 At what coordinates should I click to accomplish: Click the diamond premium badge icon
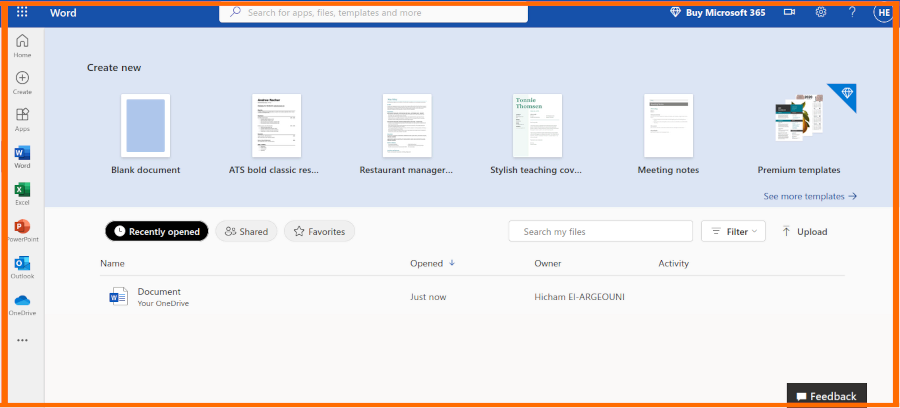click(846, 94)
